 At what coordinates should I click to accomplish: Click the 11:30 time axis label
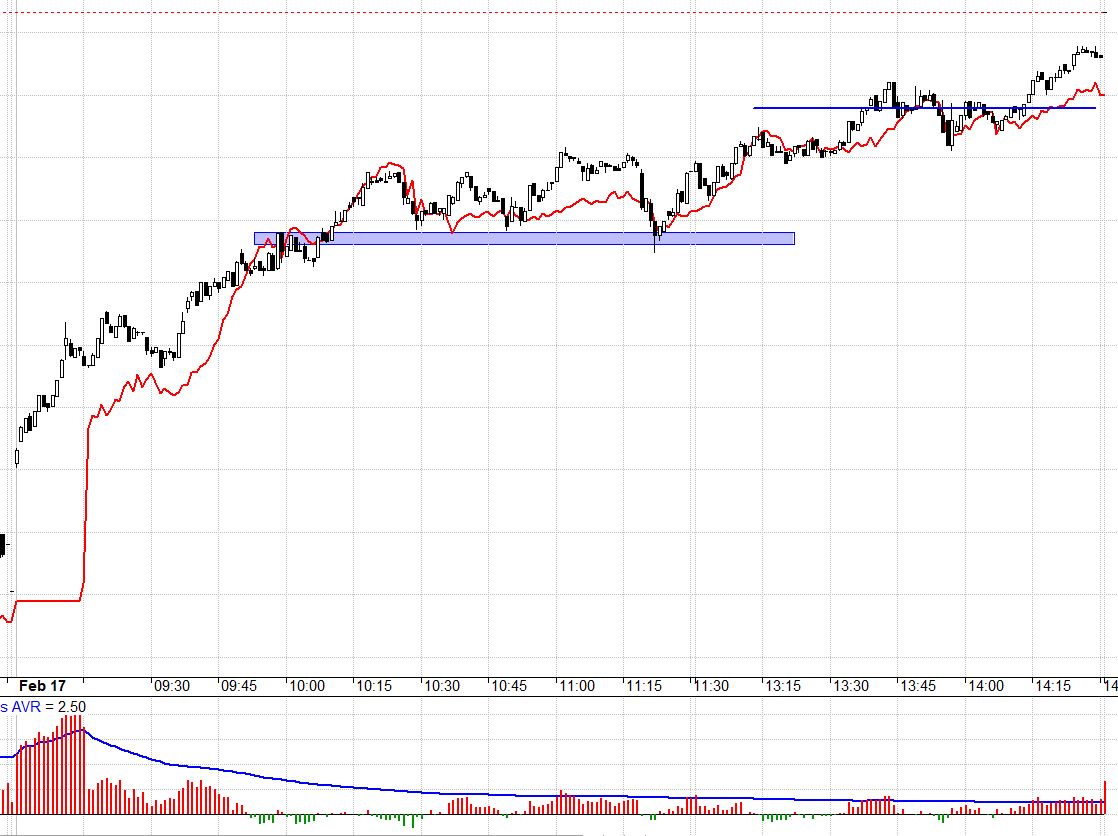point(712,686)
